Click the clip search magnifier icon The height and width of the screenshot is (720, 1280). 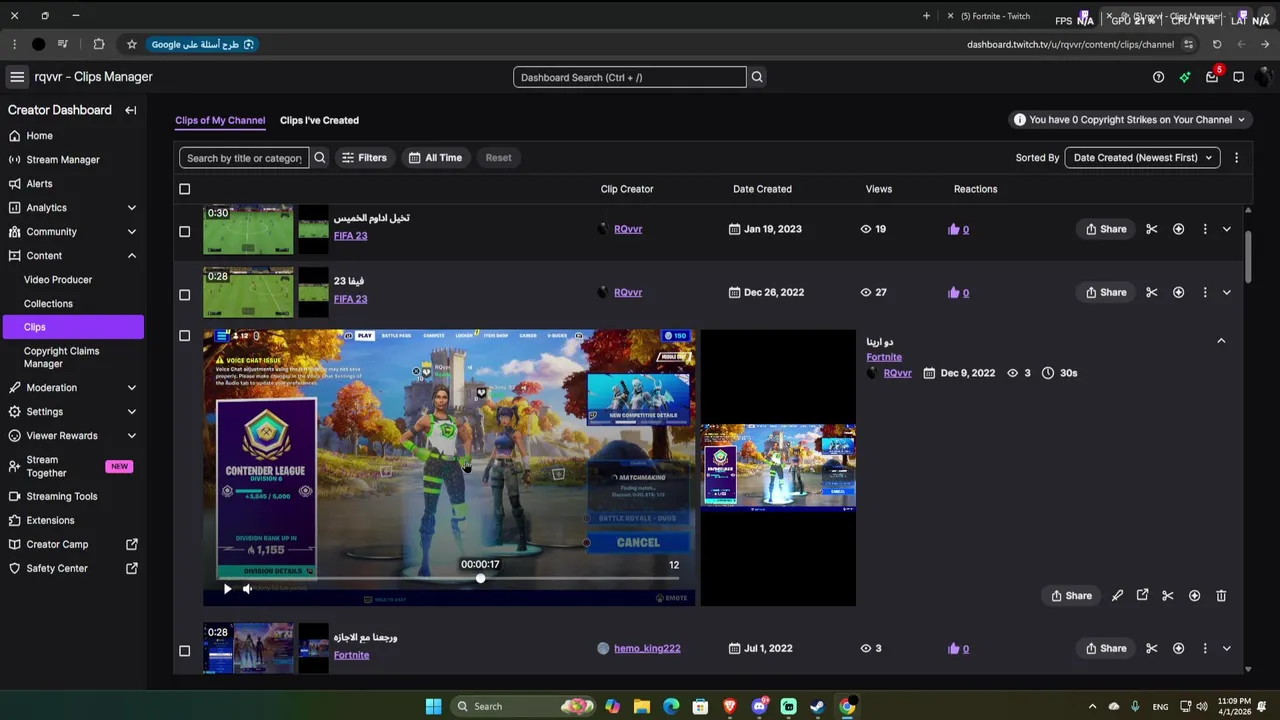(x=320, y=158)
